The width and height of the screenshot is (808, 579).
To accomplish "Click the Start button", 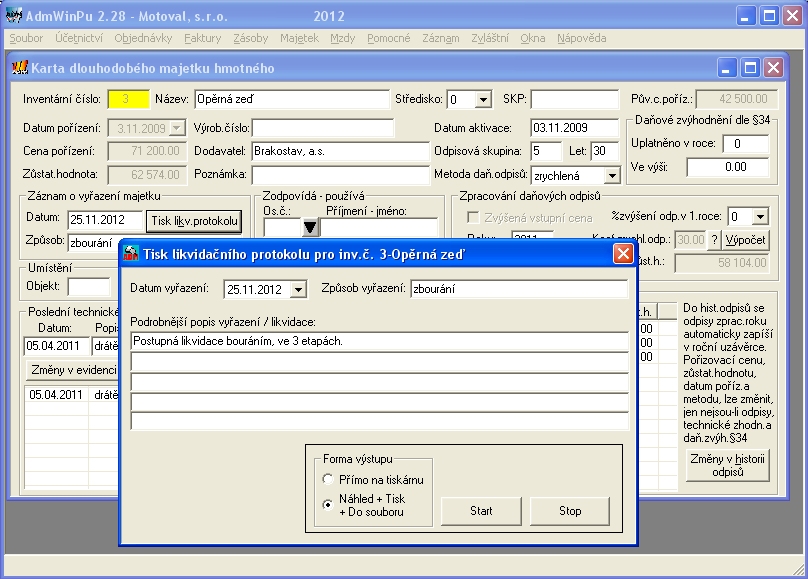I will [481, 511].
